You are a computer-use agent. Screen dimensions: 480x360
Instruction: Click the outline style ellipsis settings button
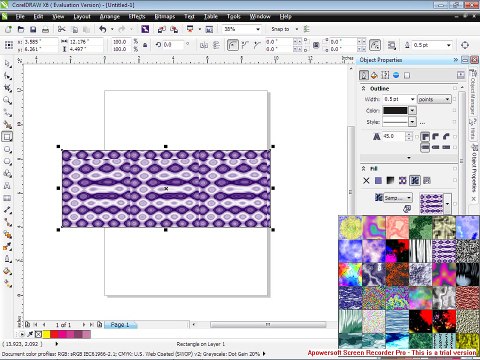pos(423,123)
